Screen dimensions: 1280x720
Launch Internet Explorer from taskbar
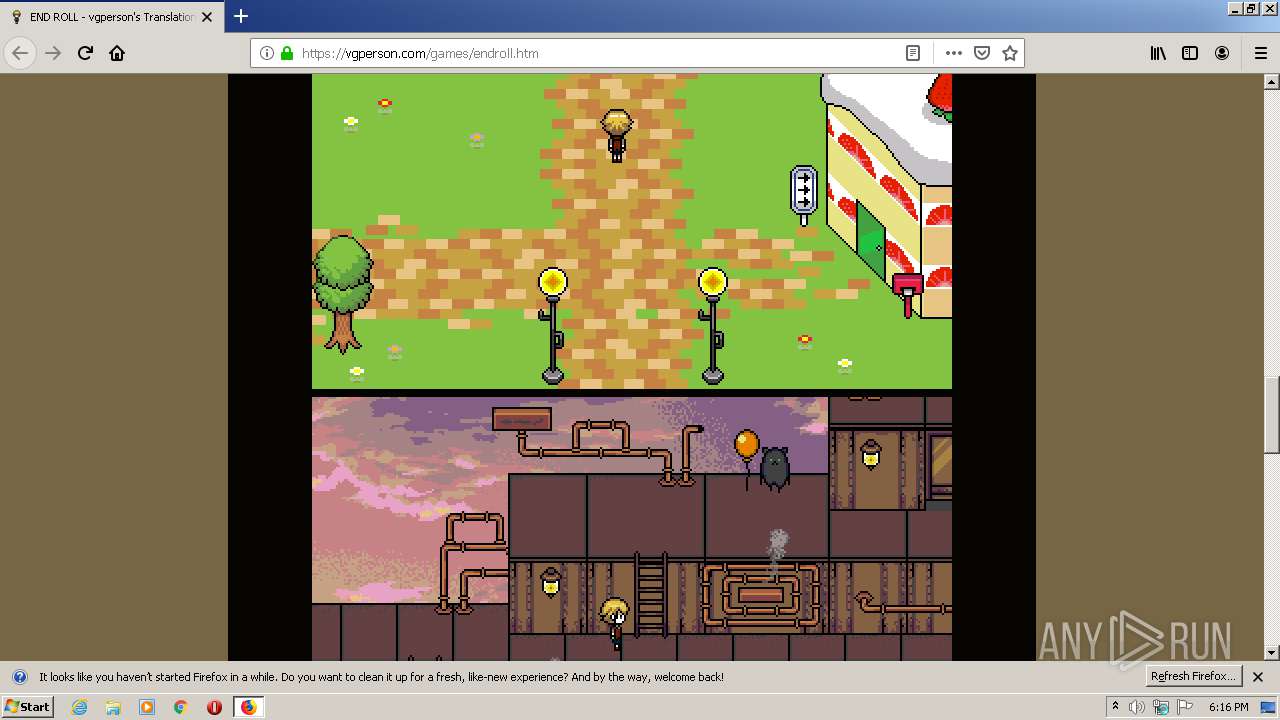(x=80, y=707)
